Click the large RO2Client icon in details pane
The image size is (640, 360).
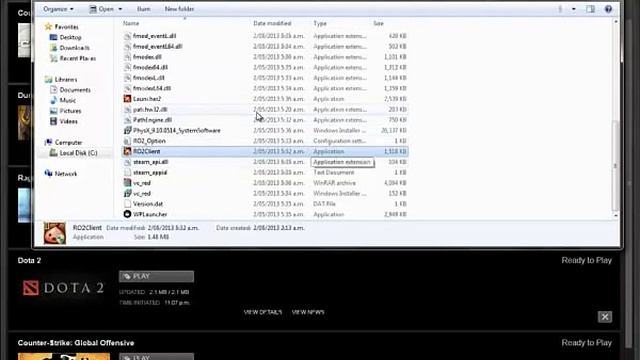click(x=55, y=233)
